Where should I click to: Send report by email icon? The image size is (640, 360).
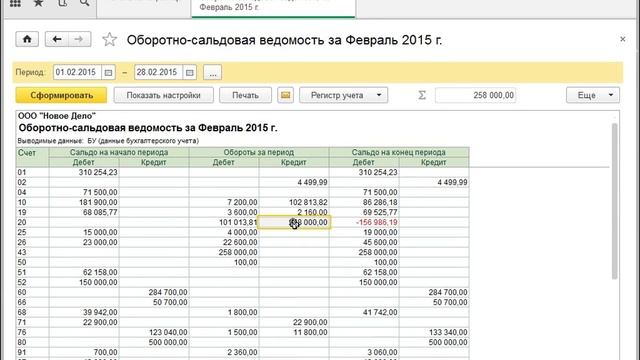[x=285, y=96]
